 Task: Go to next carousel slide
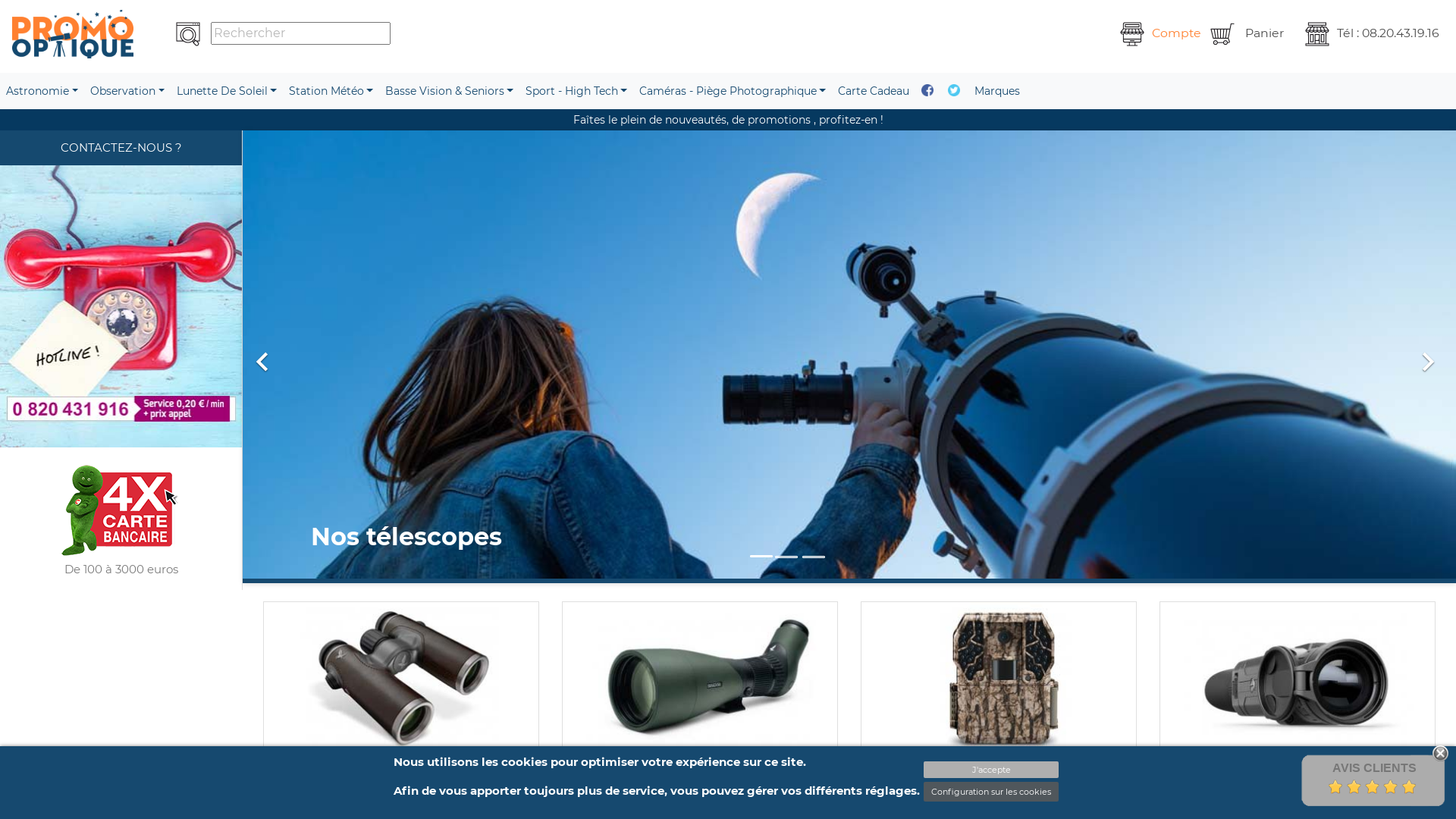[1428, 362]
